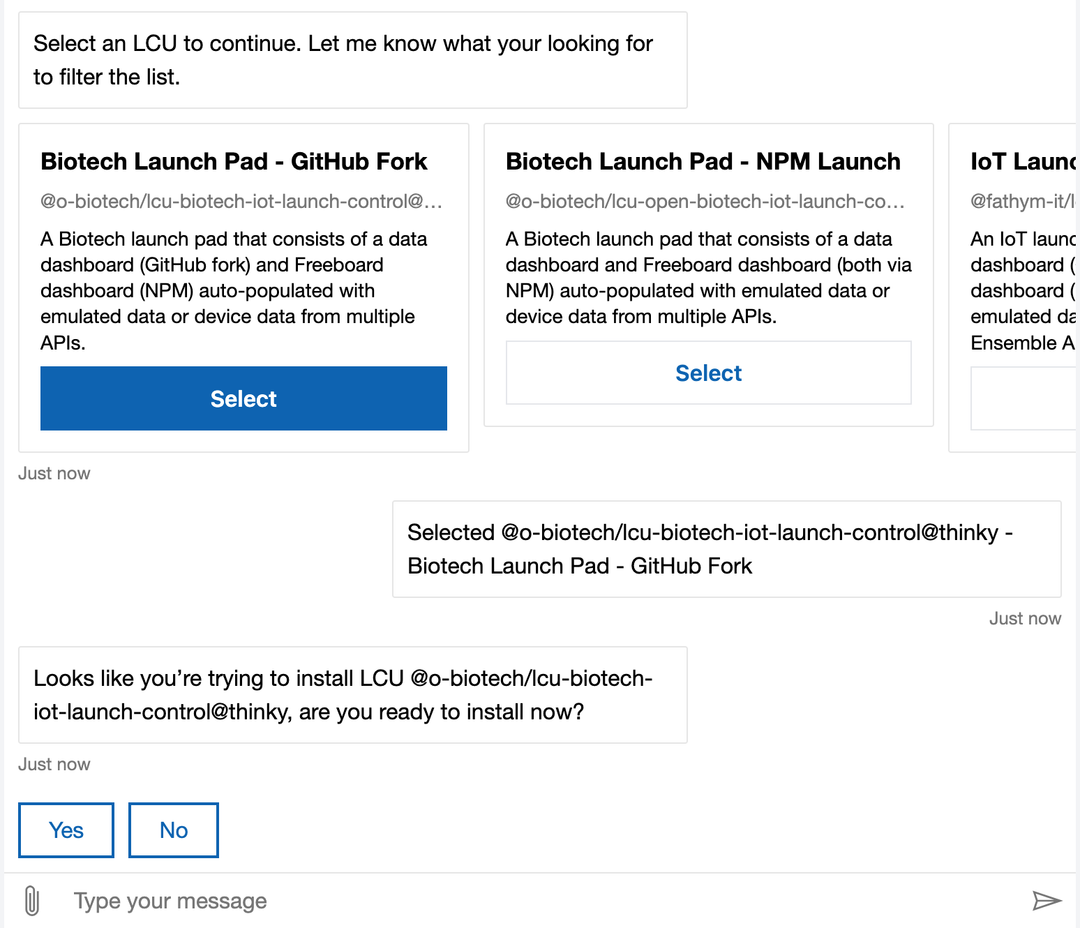Select the Biotech Launch Pad - GitHub Fork LCU
This screenshot has height=928, width=1080.
click(x=243, y=398)
